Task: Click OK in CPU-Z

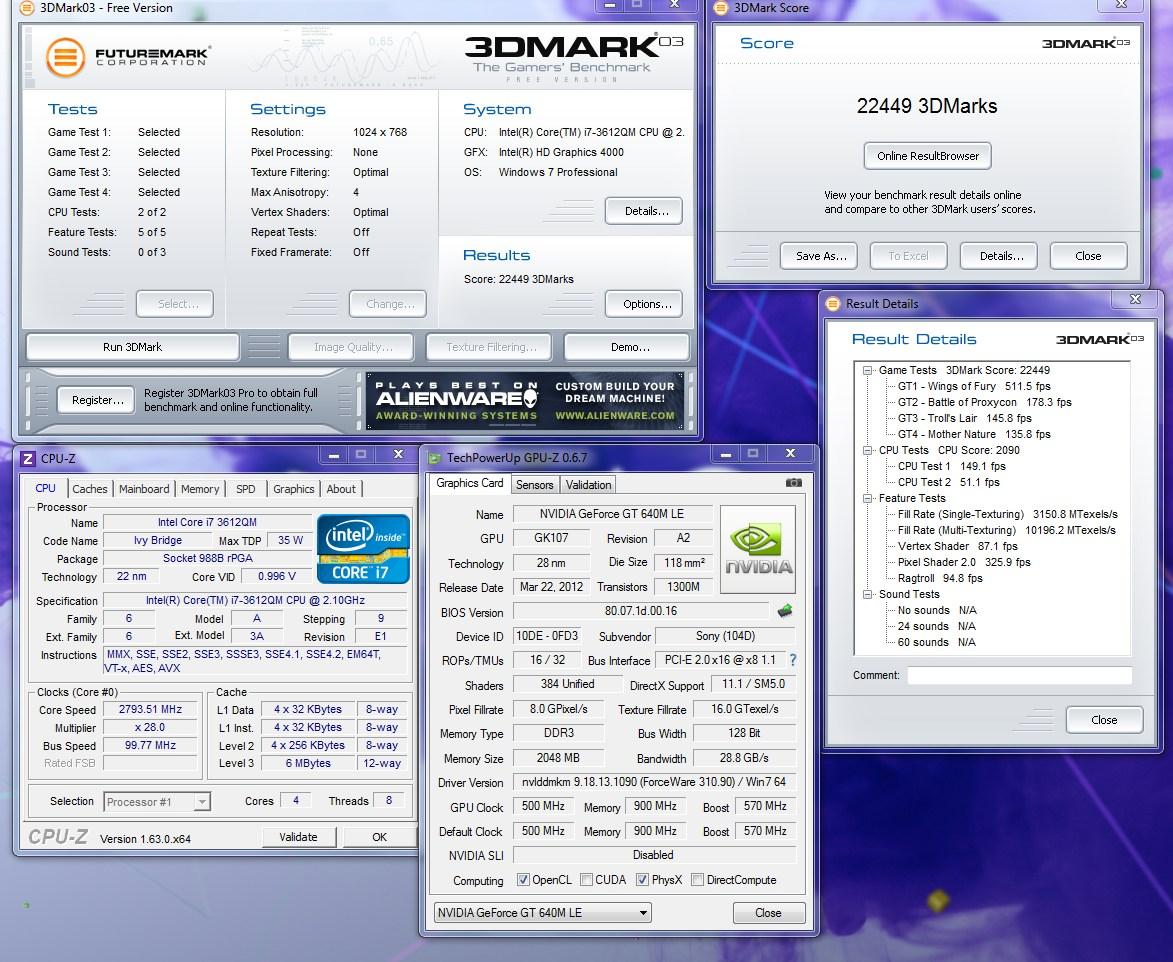Action: tap(379, 837)
